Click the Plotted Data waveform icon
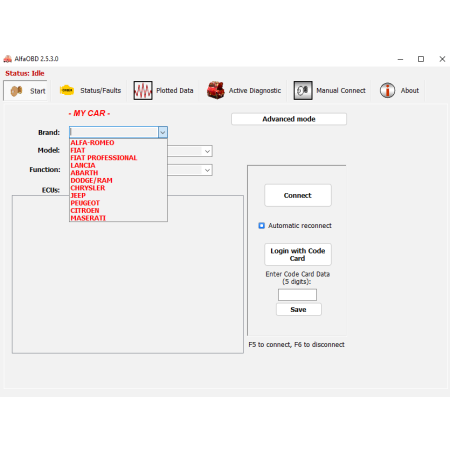This screenshot has width=450, height=450. (x=143, y=90)
